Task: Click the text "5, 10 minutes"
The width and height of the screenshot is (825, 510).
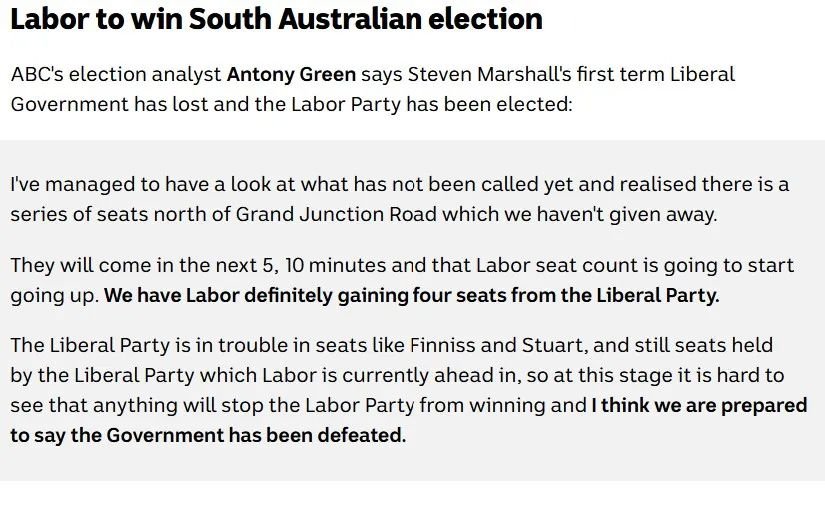Action: tap(324, 265)
